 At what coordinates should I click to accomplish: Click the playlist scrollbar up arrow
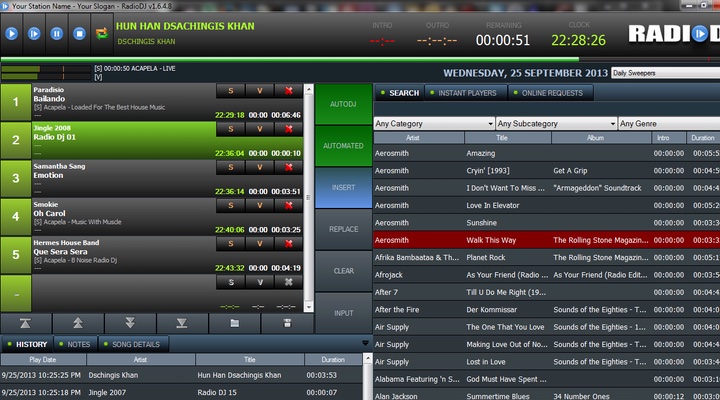[x=309, y=90]
